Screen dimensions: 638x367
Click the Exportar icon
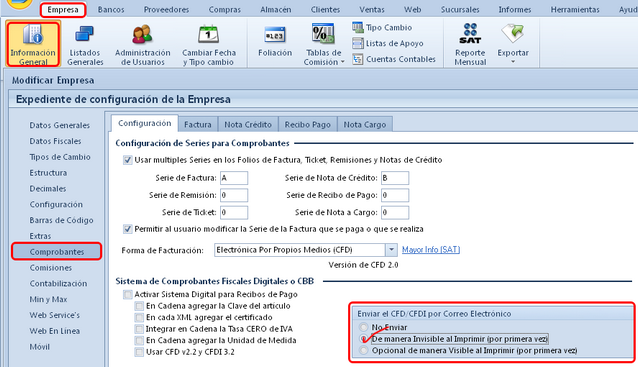[x=513, y=33]
